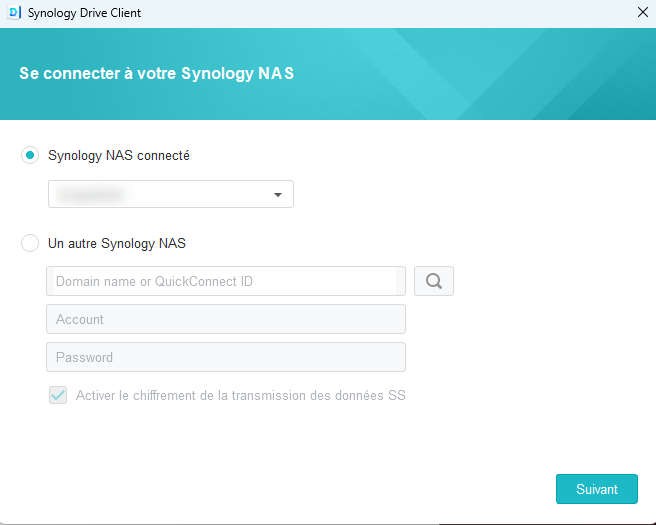Click the "Synology NAS connecté" label text
This screenshot has width=656, height=525.
(119, 155)
